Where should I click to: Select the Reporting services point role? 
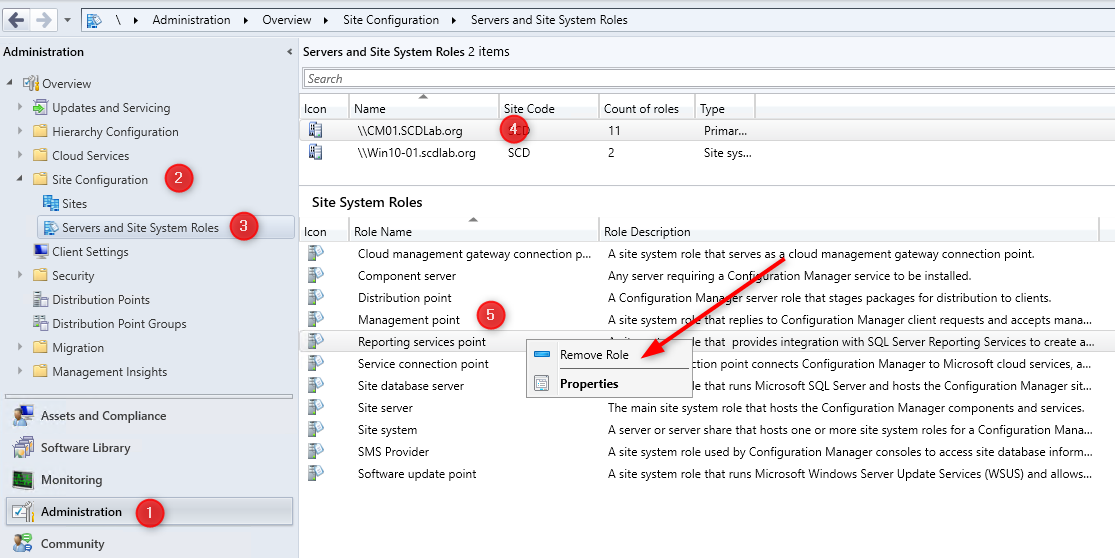[707, 342]
